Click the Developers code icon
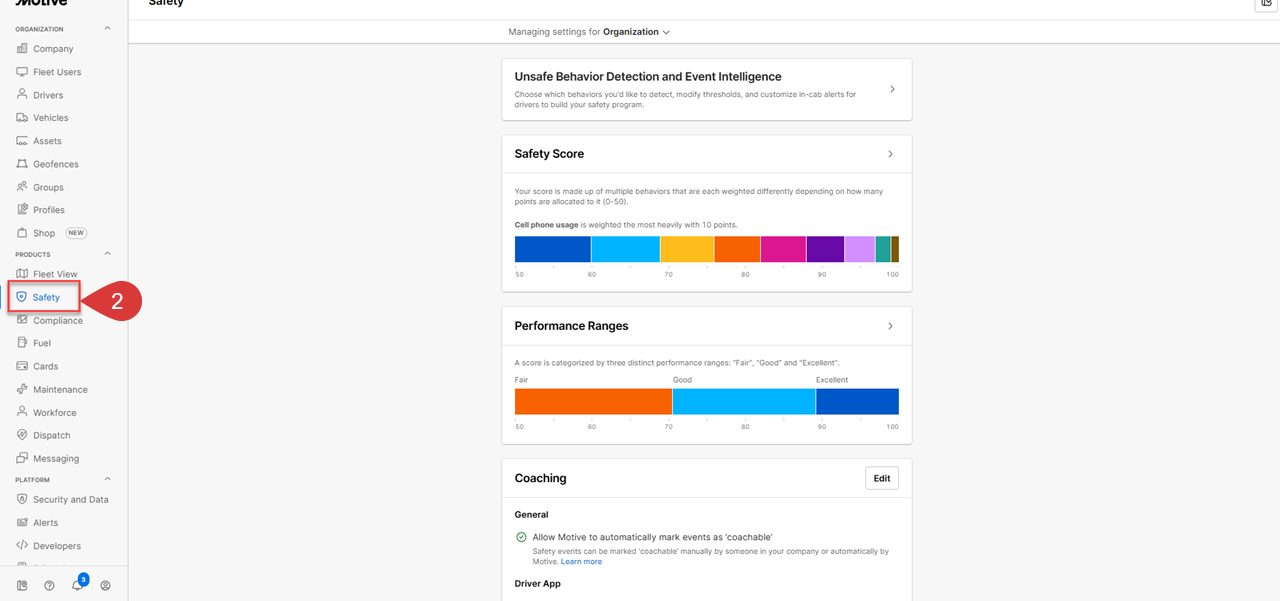The height and width of the screenshot is (601, 1280). coord(22,546)
